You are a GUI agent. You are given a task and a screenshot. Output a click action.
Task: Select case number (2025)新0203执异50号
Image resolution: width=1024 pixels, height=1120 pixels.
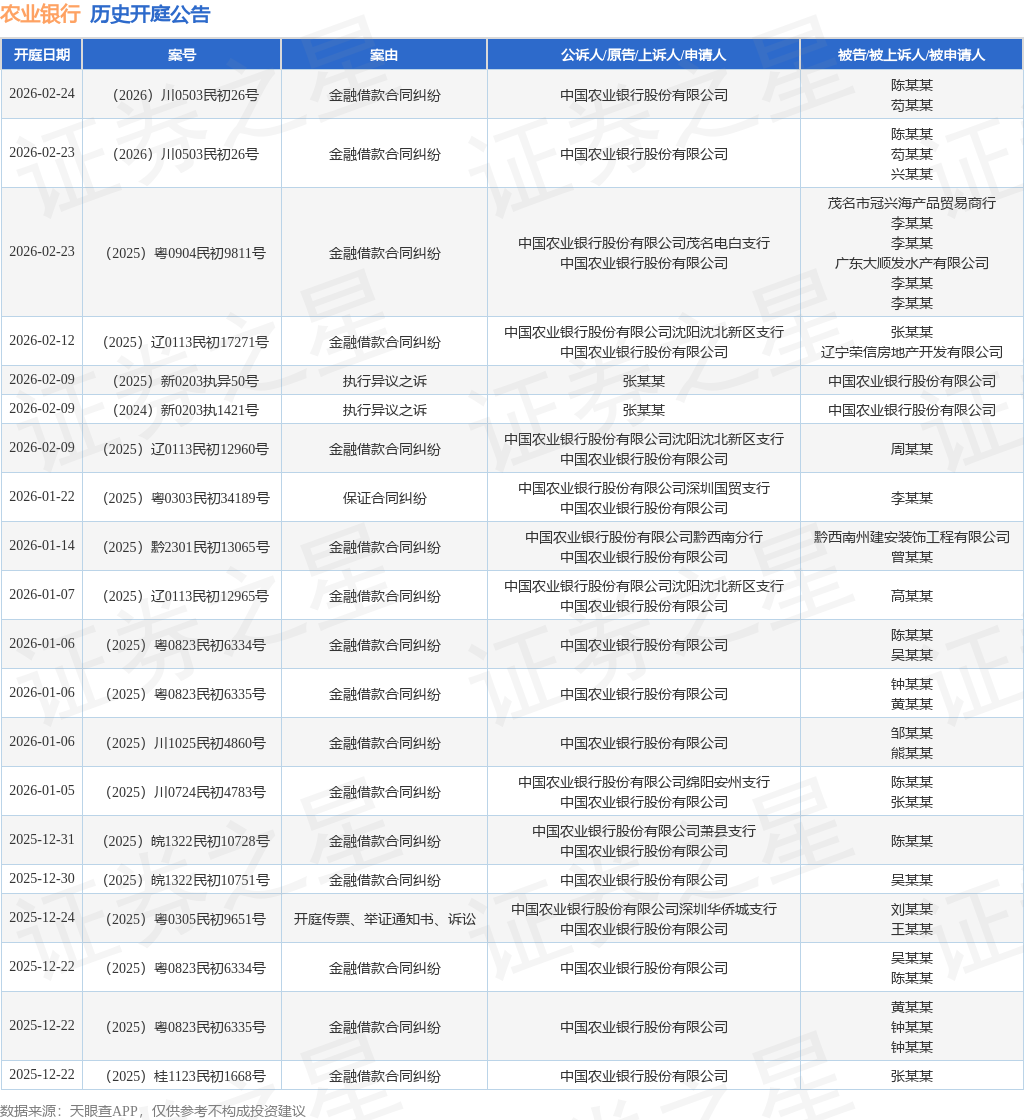[x=186, y=381]
